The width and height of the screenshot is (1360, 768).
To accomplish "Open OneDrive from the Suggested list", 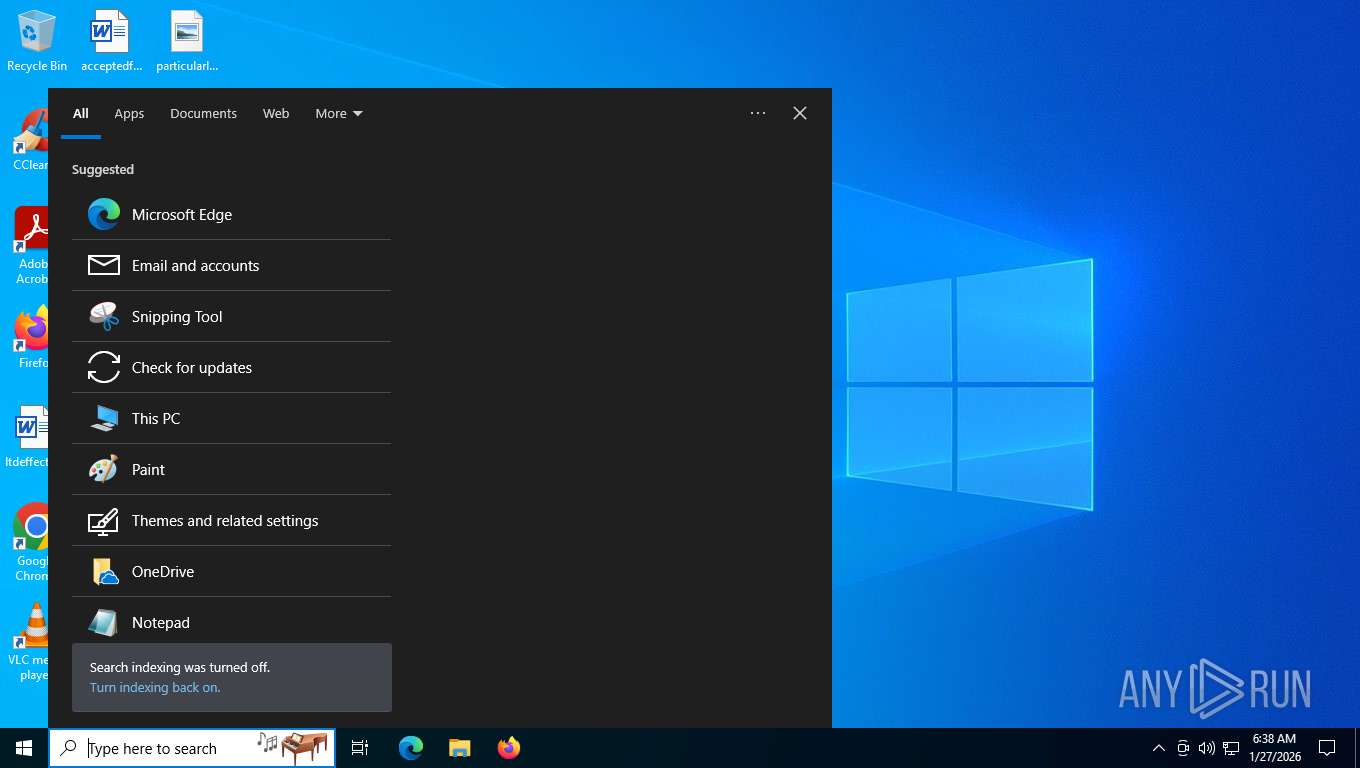I will coord(231,571).
